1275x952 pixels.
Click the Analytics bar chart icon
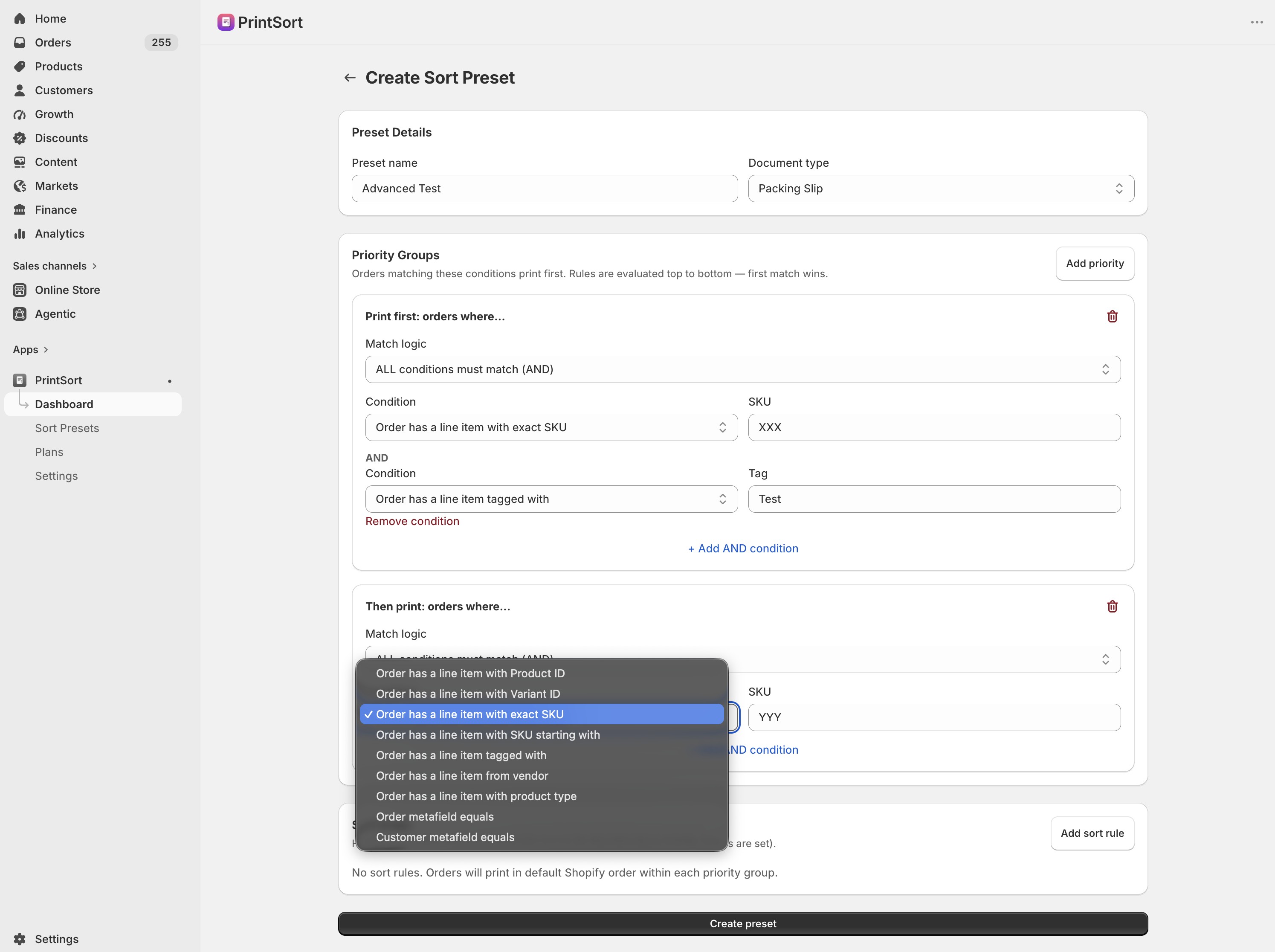pos(20,233)
